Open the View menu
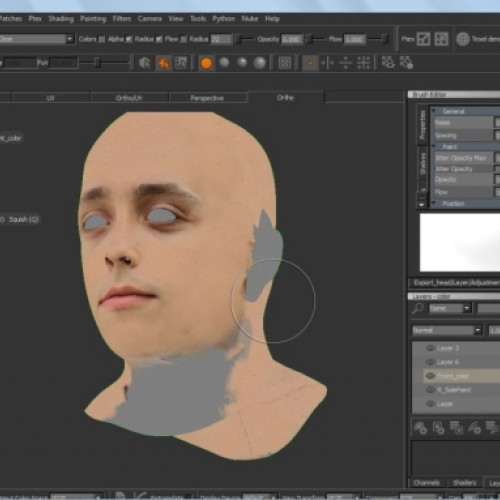 [x=176, y=19]
